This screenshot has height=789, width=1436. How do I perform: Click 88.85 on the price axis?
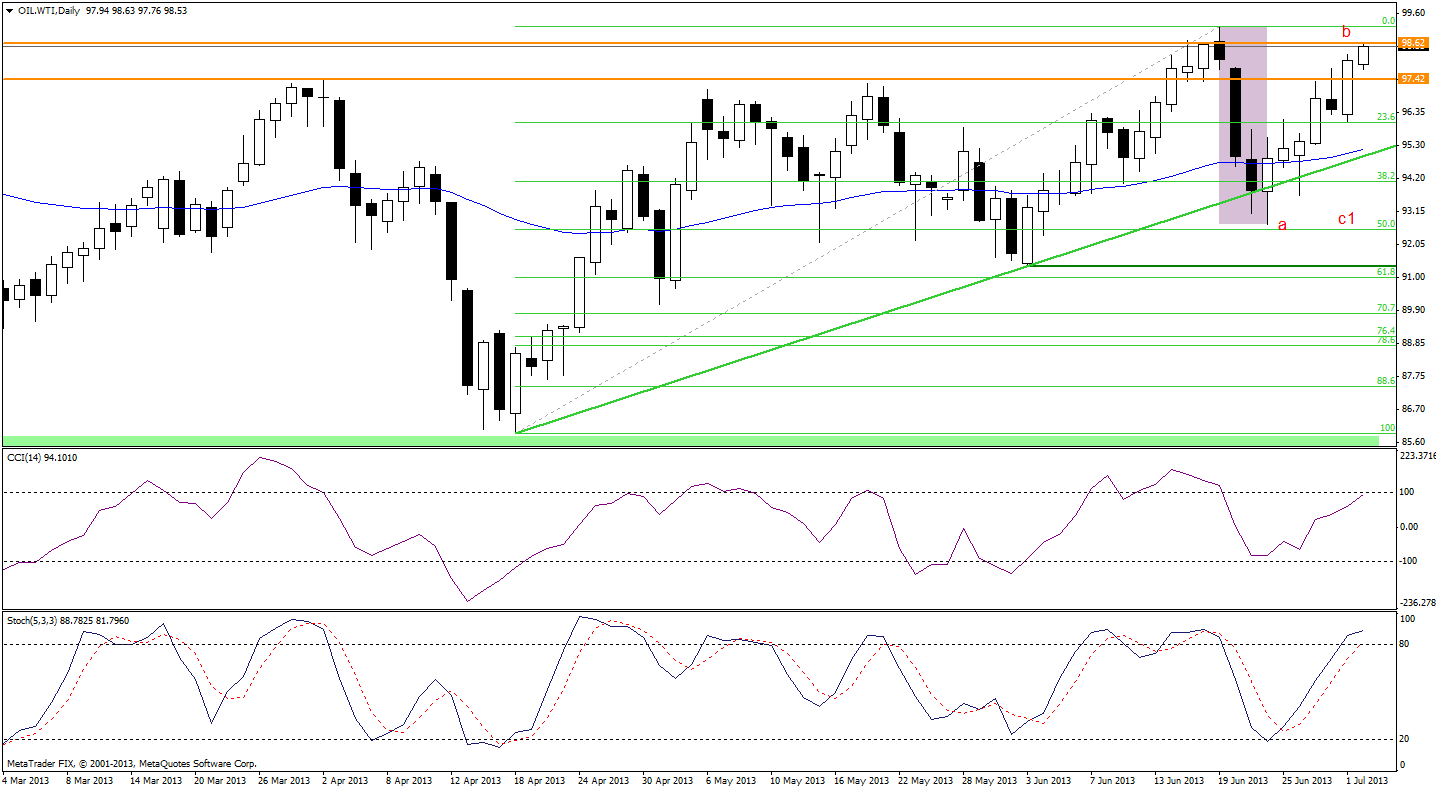pos(1413,342)
